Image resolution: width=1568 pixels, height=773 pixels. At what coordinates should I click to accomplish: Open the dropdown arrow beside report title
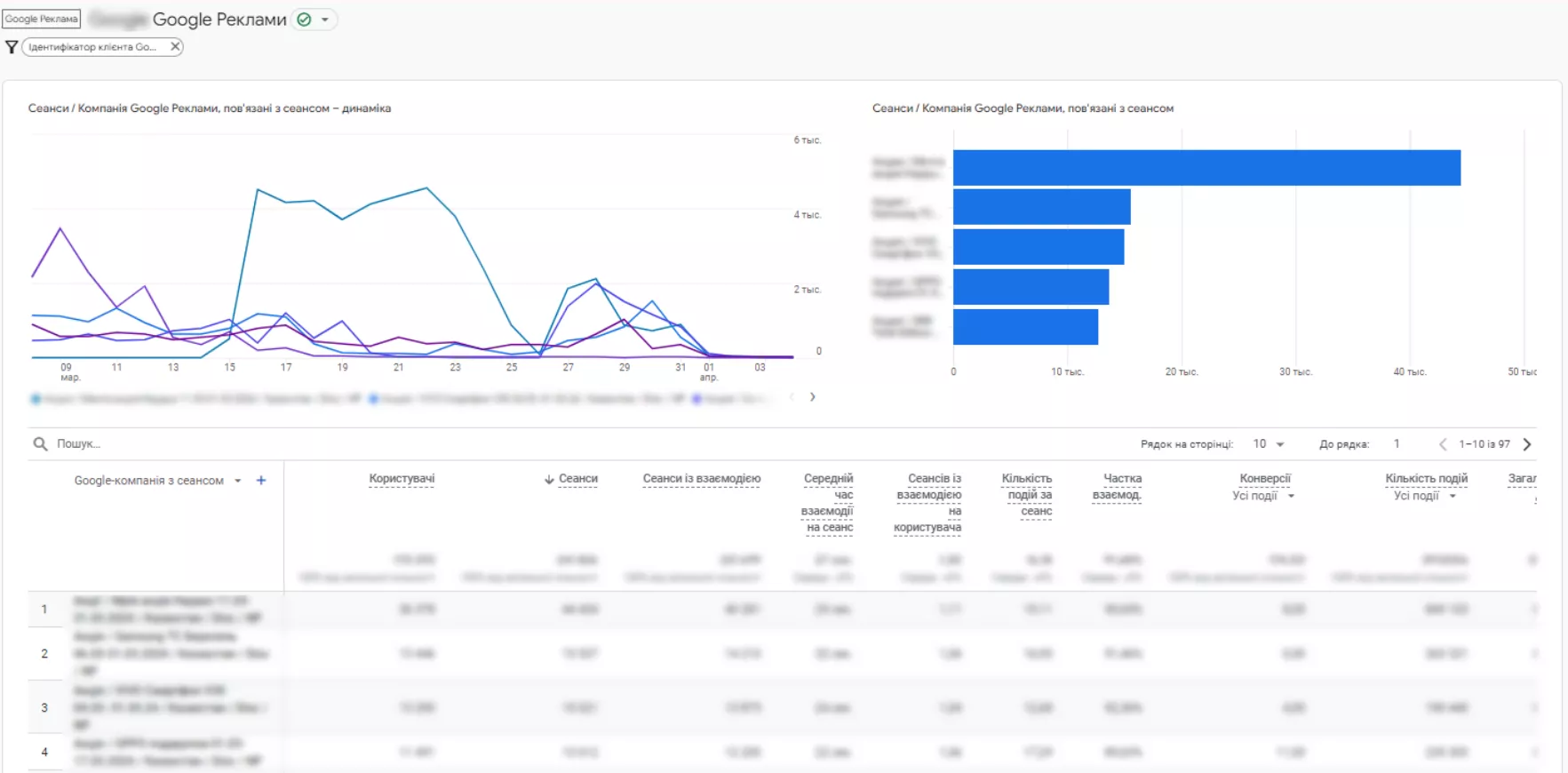click(x=325, y=20)
